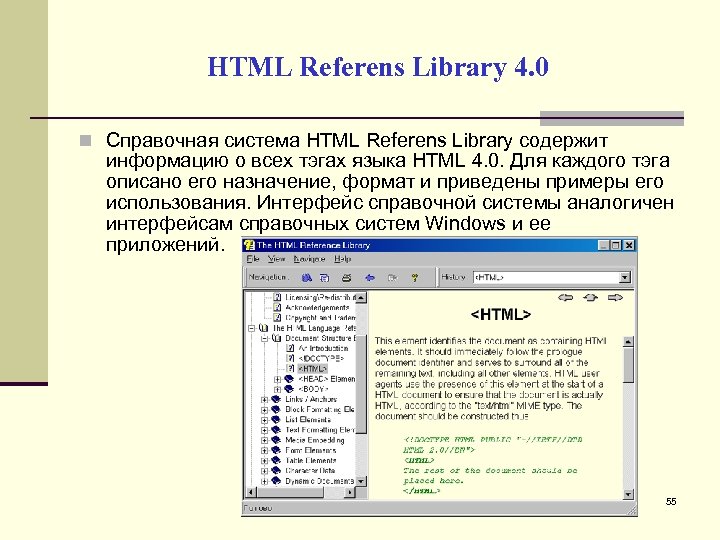Click the yellow question mark help icon

[x=415, y=277]
